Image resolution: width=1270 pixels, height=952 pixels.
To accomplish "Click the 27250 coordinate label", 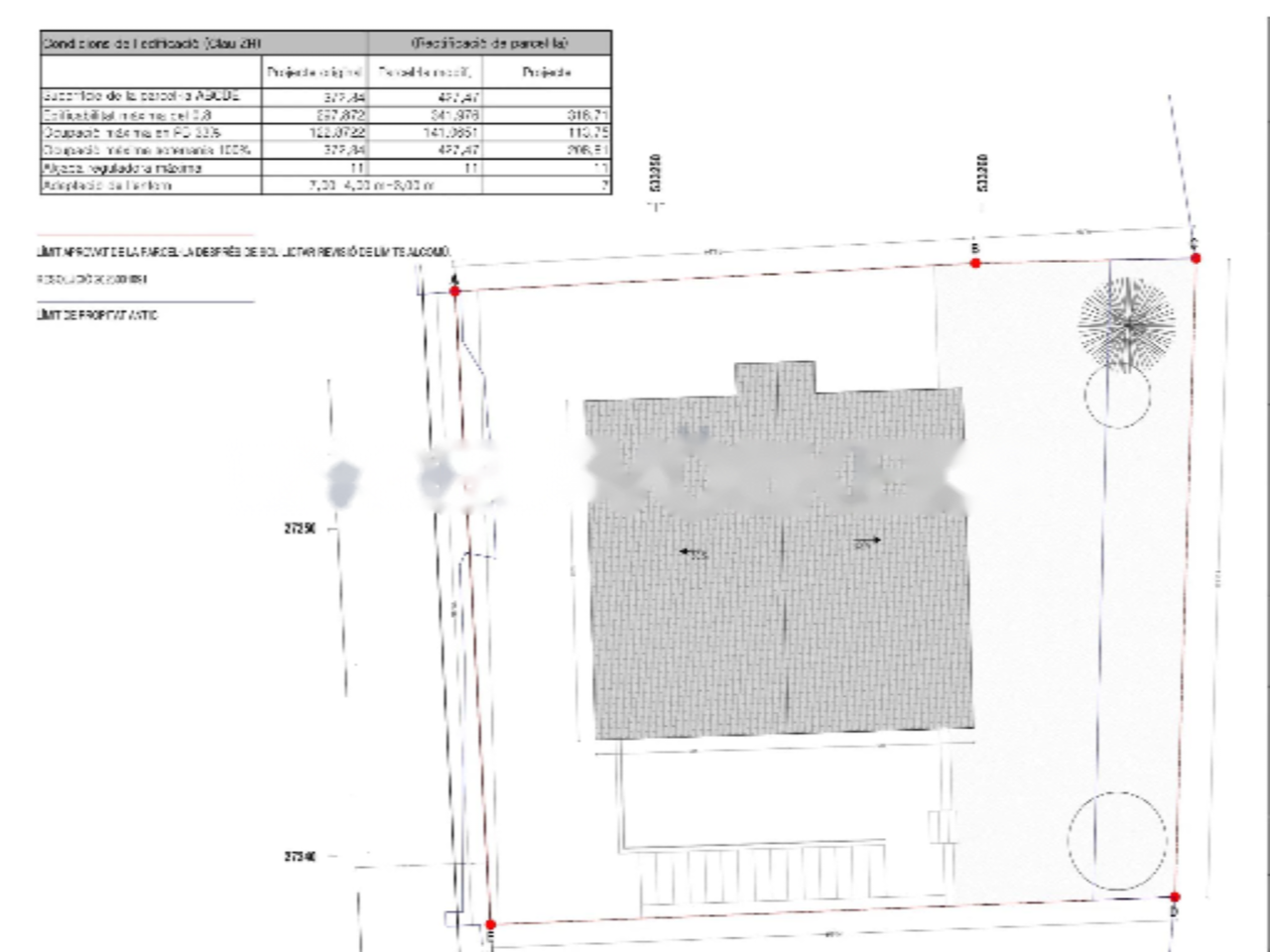I will pyautogui.click(x=300, y=530).
